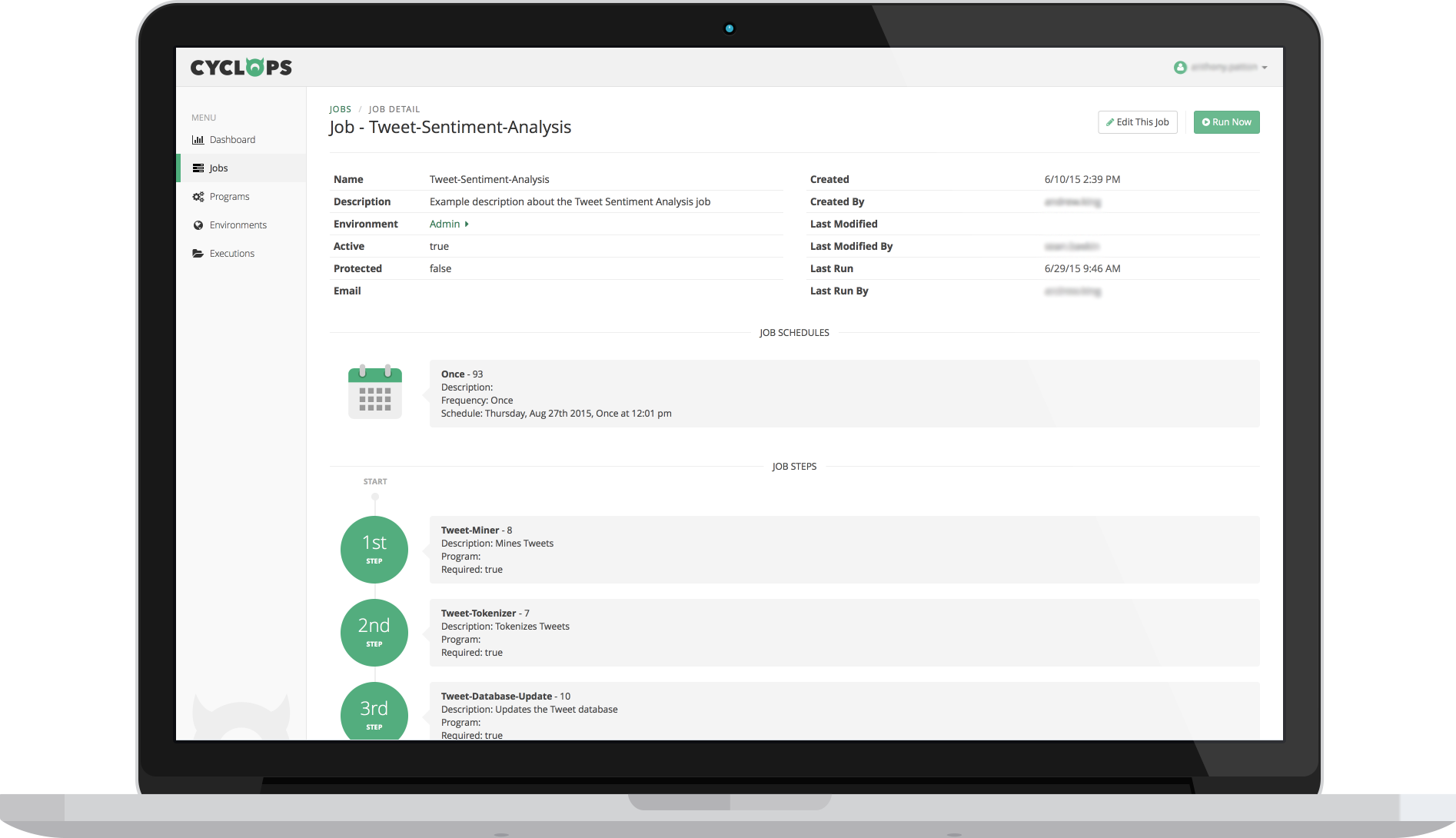Click the Dashboard bar-chart icon
Viewport: 1456px width, 838px height.
pyautogui.click(x=198, y=139)
